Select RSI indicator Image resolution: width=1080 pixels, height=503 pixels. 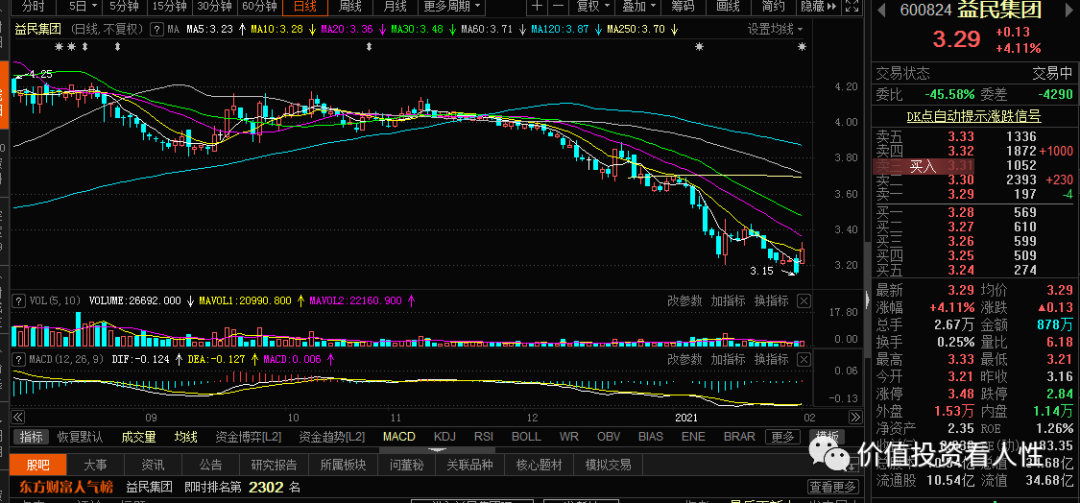(x=484, y=437)
